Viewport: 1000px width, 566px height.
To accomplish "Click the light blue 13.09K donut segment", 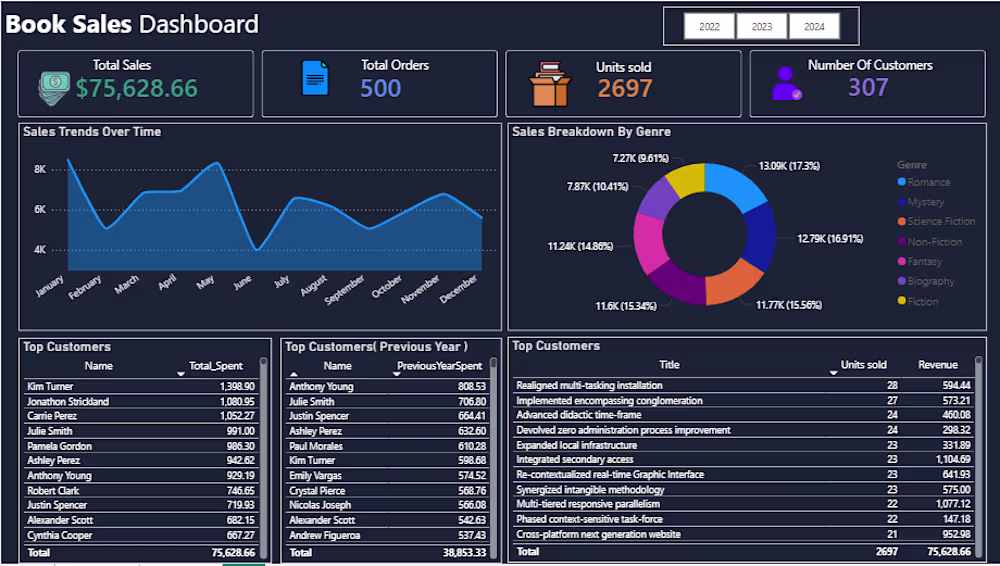I will coord(736,184).
